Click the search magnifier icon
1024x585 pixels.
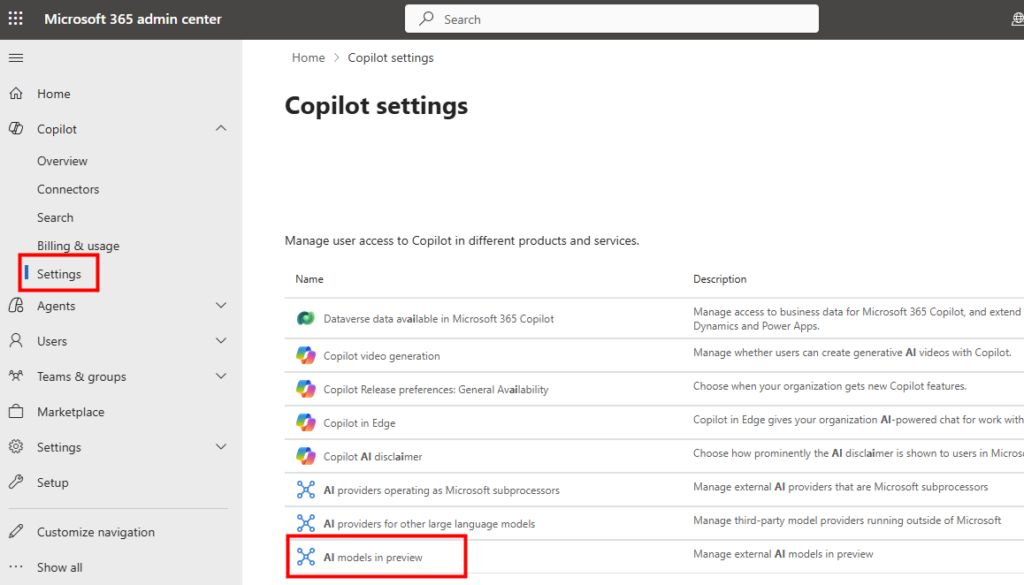coord(426,19)
